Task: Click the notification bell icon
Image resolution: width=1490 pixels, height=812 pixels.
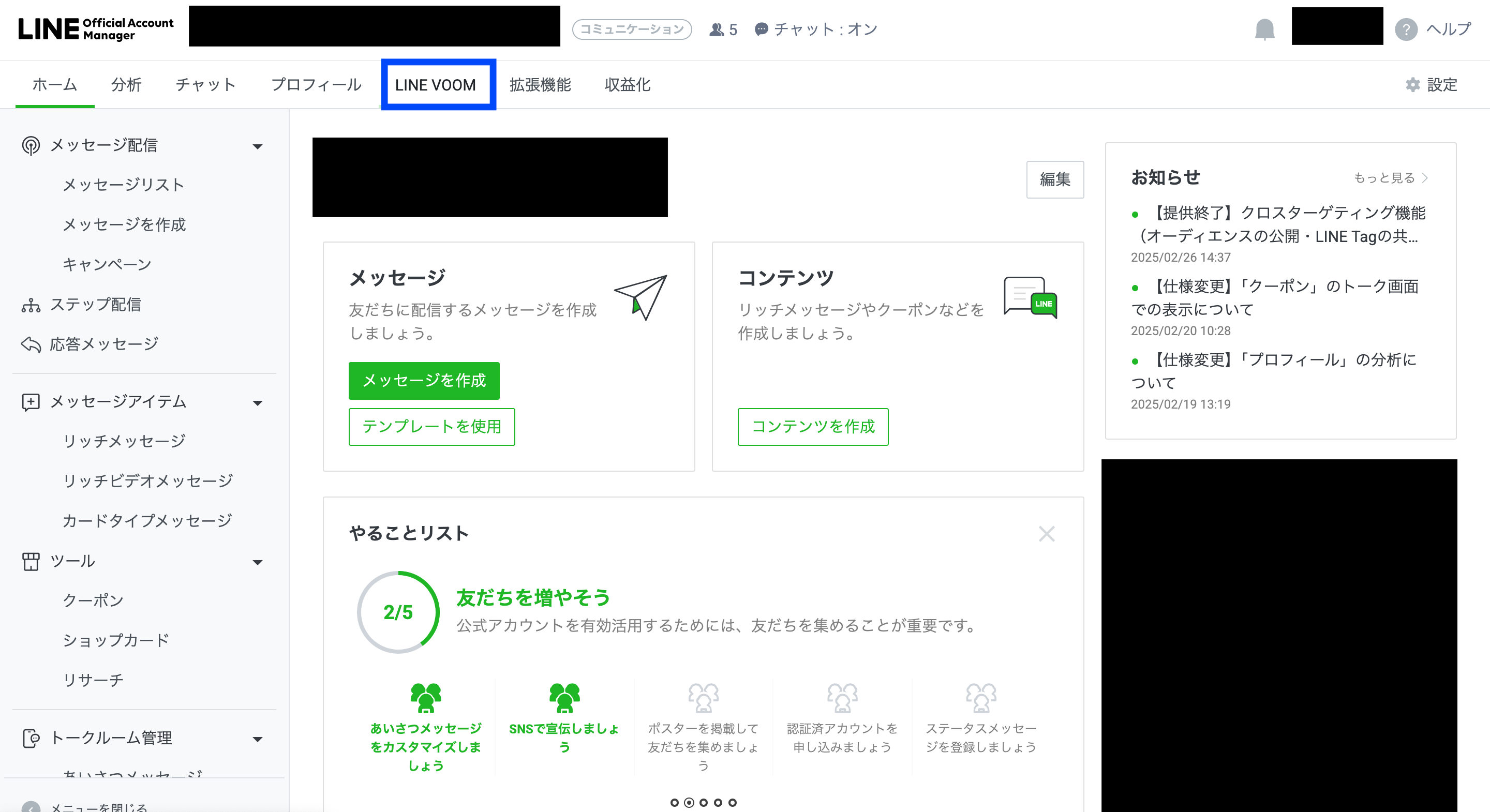Action: point(1264,29)
